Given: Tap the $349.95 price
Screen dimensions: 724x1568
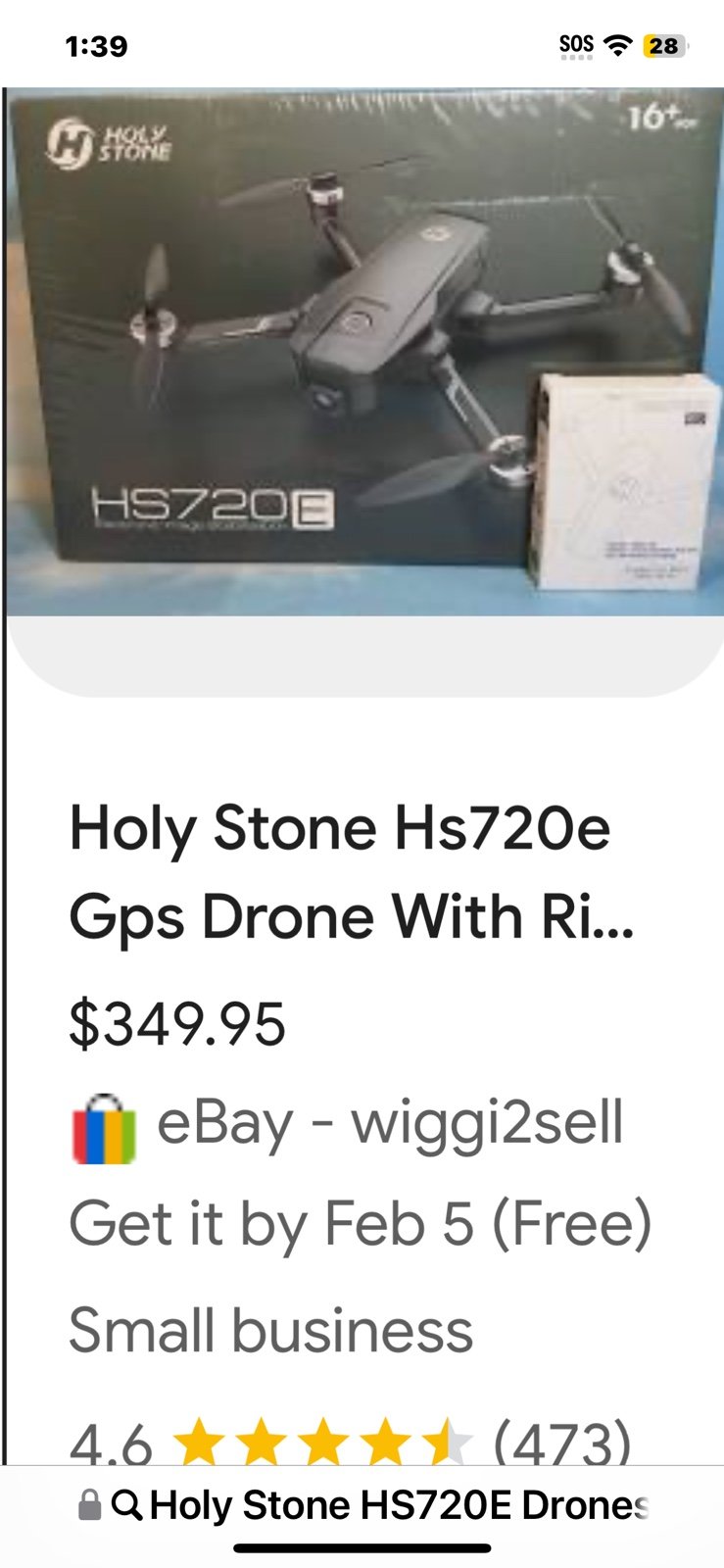Looking at the screenshot, I should point(177,1023).
